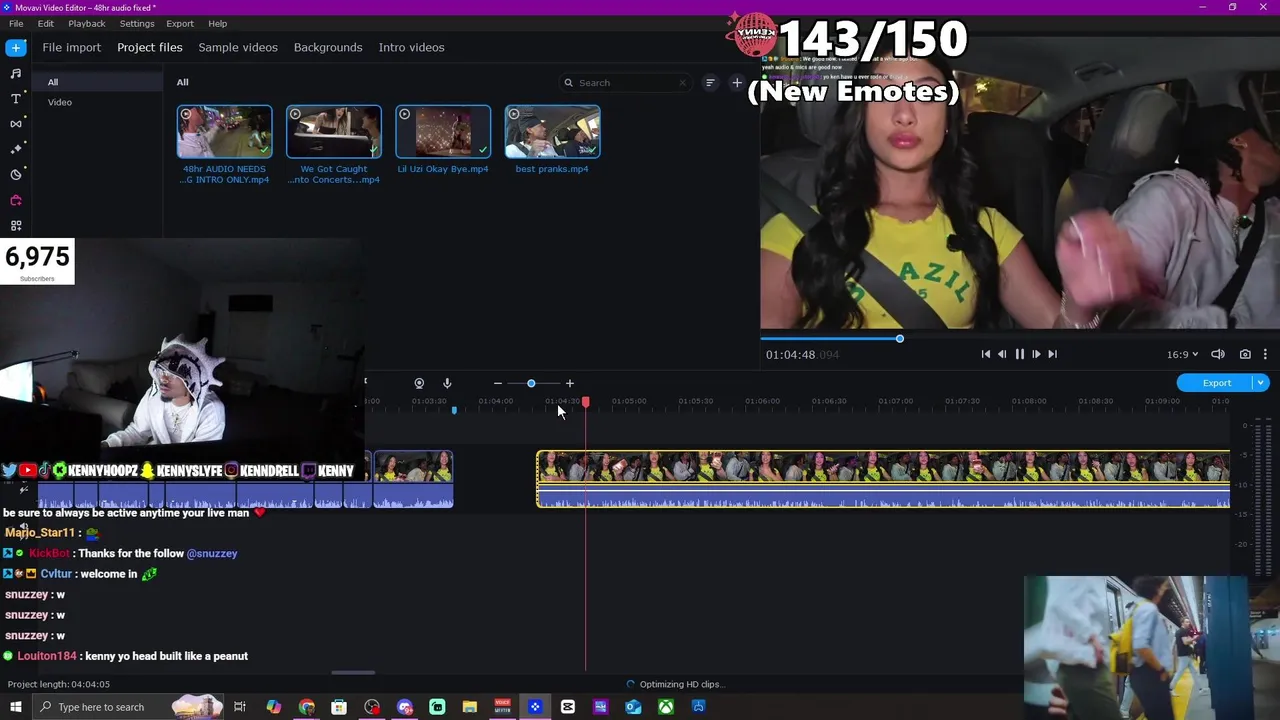The height and width of the screenshot is (720, 1280).
Task: Select the We Got Caught Concerts mp4 thumbnail
Action: click(x=334, y=132)
